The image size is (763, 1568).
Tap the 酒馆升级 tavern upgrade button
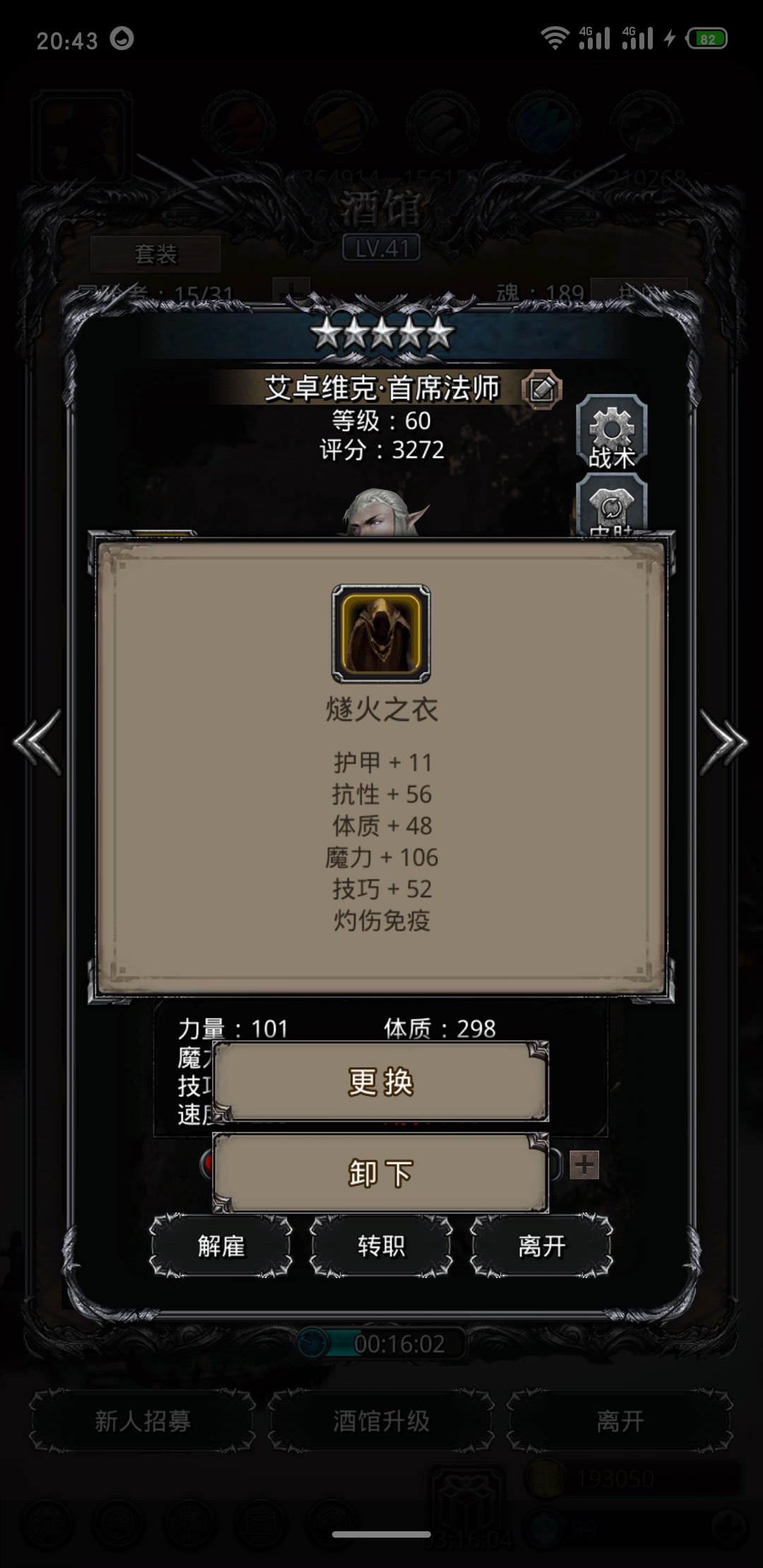pos(381,1420)
